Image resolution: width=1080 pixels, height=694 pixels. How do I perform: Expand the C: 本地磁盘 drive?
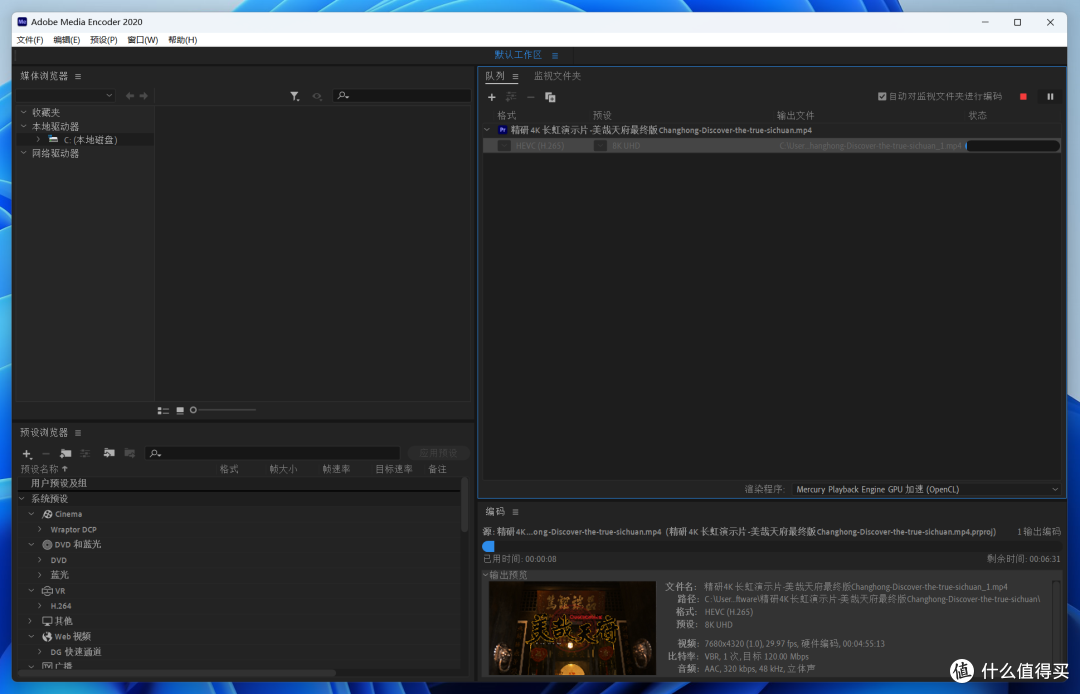coord(39,140)
